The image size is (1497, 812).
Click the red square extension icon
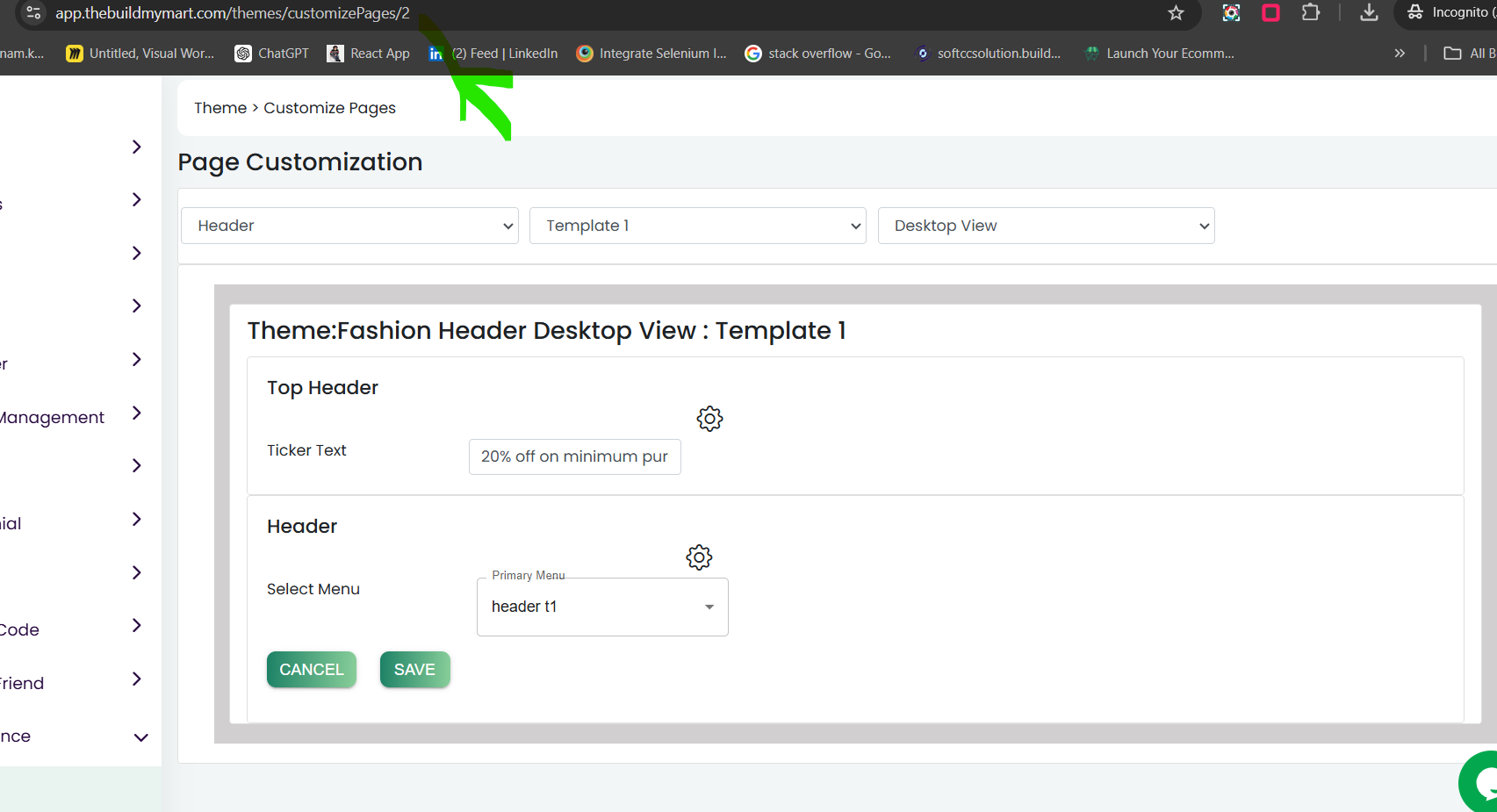[x=1270, y=12]
